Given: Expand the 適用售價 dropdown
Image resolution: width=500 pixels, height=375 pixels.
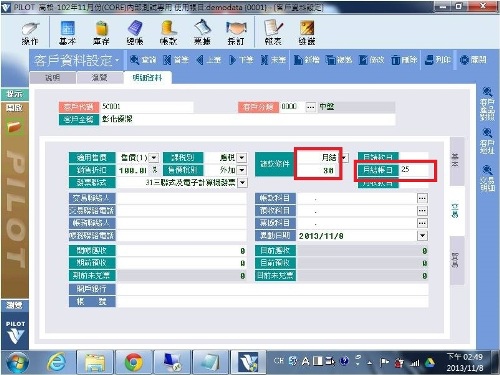Looking at the screenshot, I should pos(154,157).
